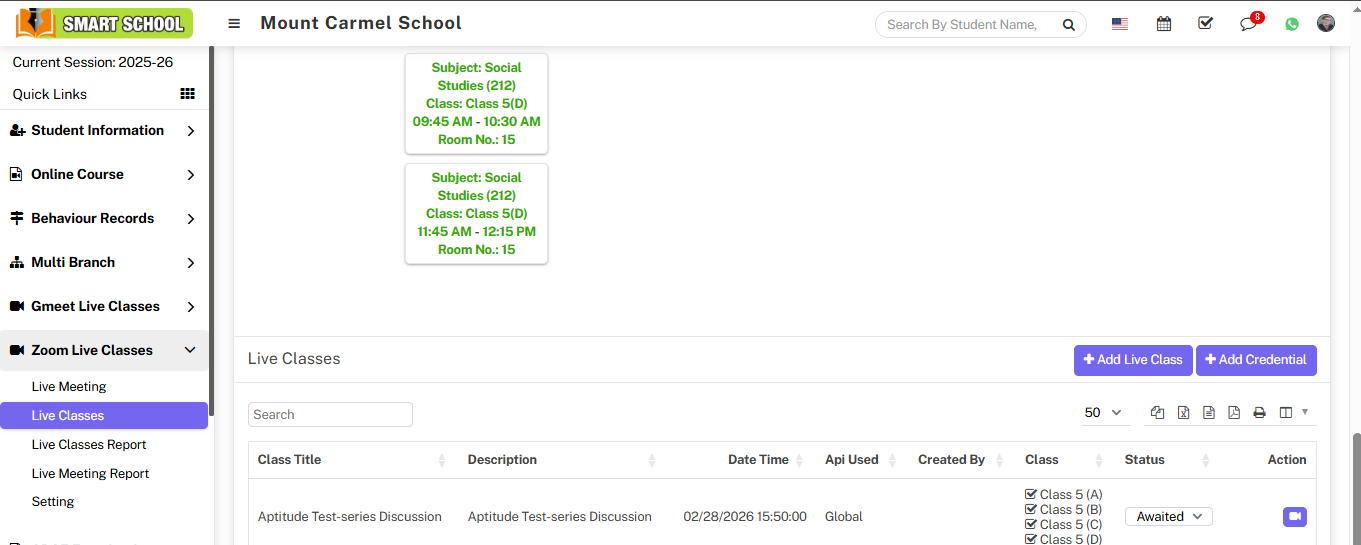Toggle the Class 5 (C) checkbox
This screenshot has height=545, width=1361.
(x=1031, y=524)
